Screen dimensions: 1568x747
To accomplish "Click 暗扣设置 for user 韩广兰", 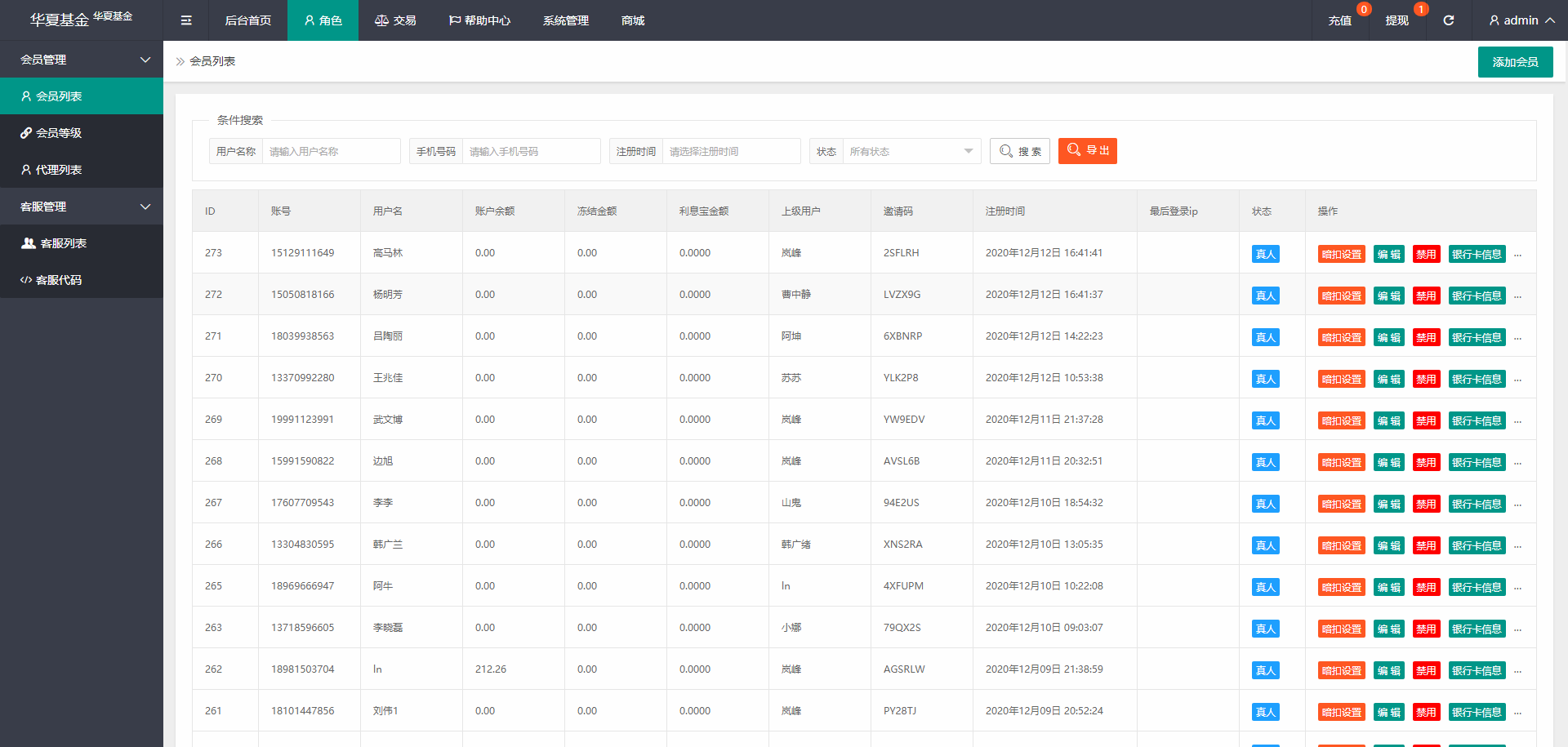I will tap(1341, 546).
